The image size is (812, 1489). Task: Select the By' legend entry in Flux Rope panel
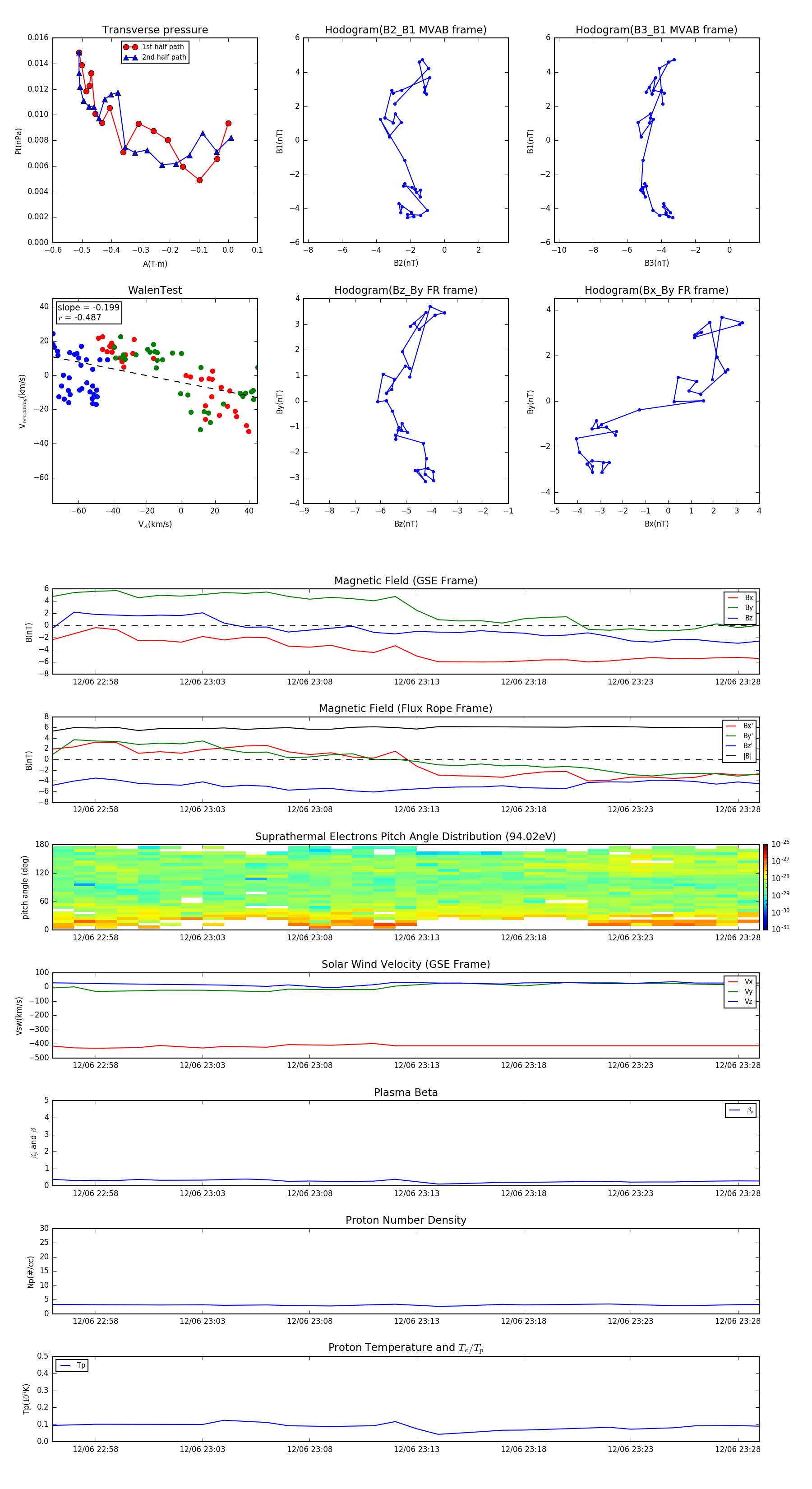tap(739, 736)
